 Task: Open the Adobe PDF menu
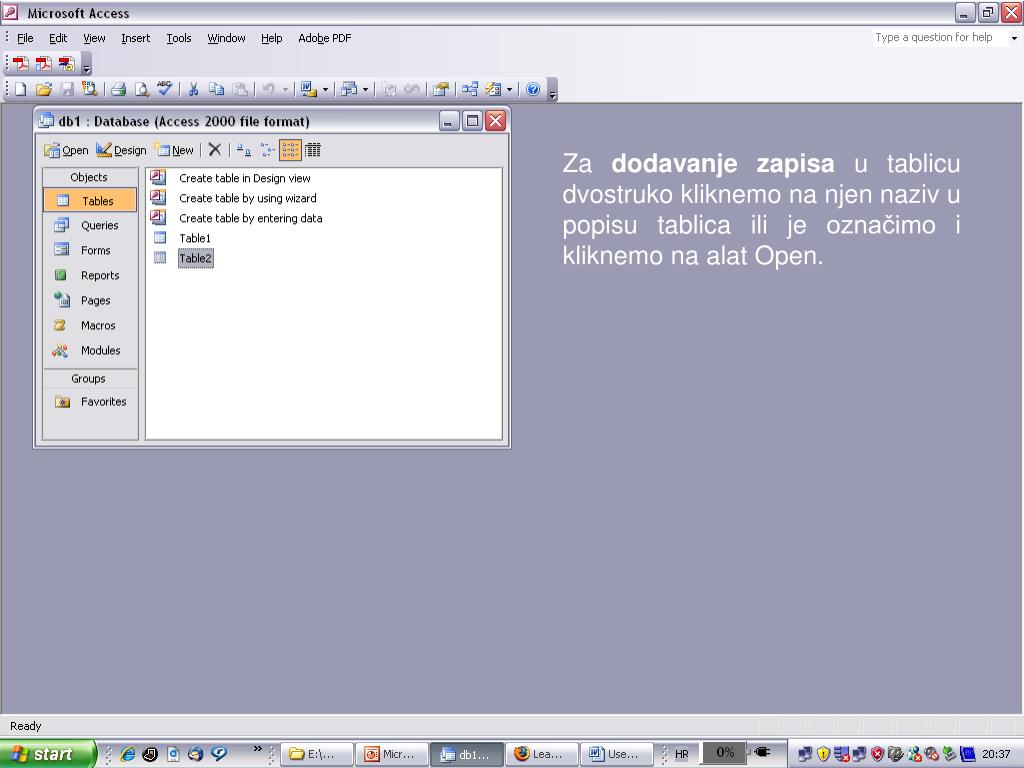pyautogui.click(x=325, y=38)
